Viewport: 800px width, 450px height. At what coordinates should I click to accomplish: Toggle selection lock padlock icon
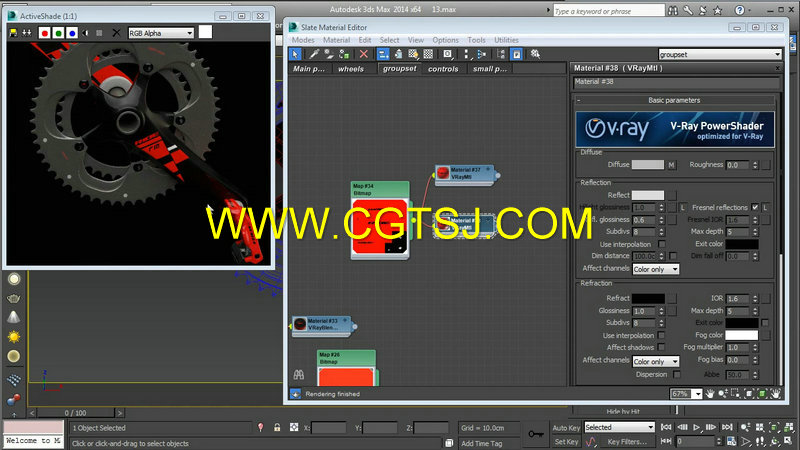click(x=277, y=428)
